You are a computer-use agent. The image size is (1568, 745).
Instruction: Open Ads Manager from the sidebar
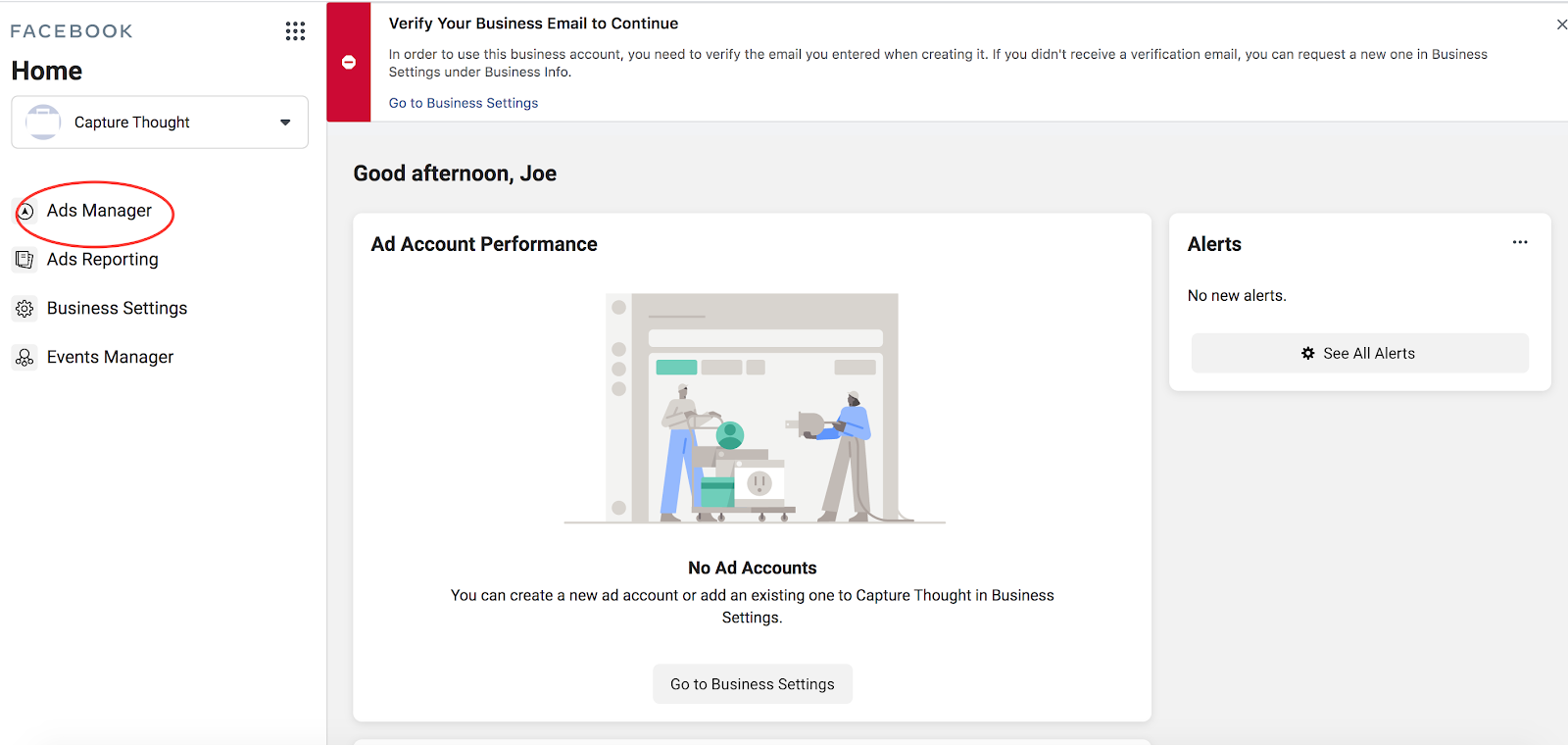click(x=99, y=211)
